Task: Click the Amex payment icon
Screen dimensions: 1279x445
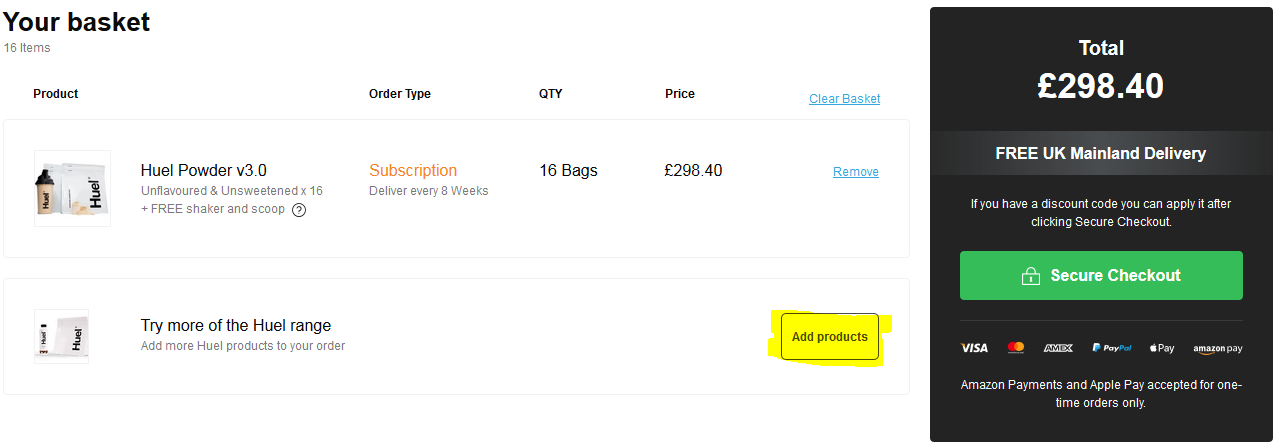Action: tap(1058, 348)
